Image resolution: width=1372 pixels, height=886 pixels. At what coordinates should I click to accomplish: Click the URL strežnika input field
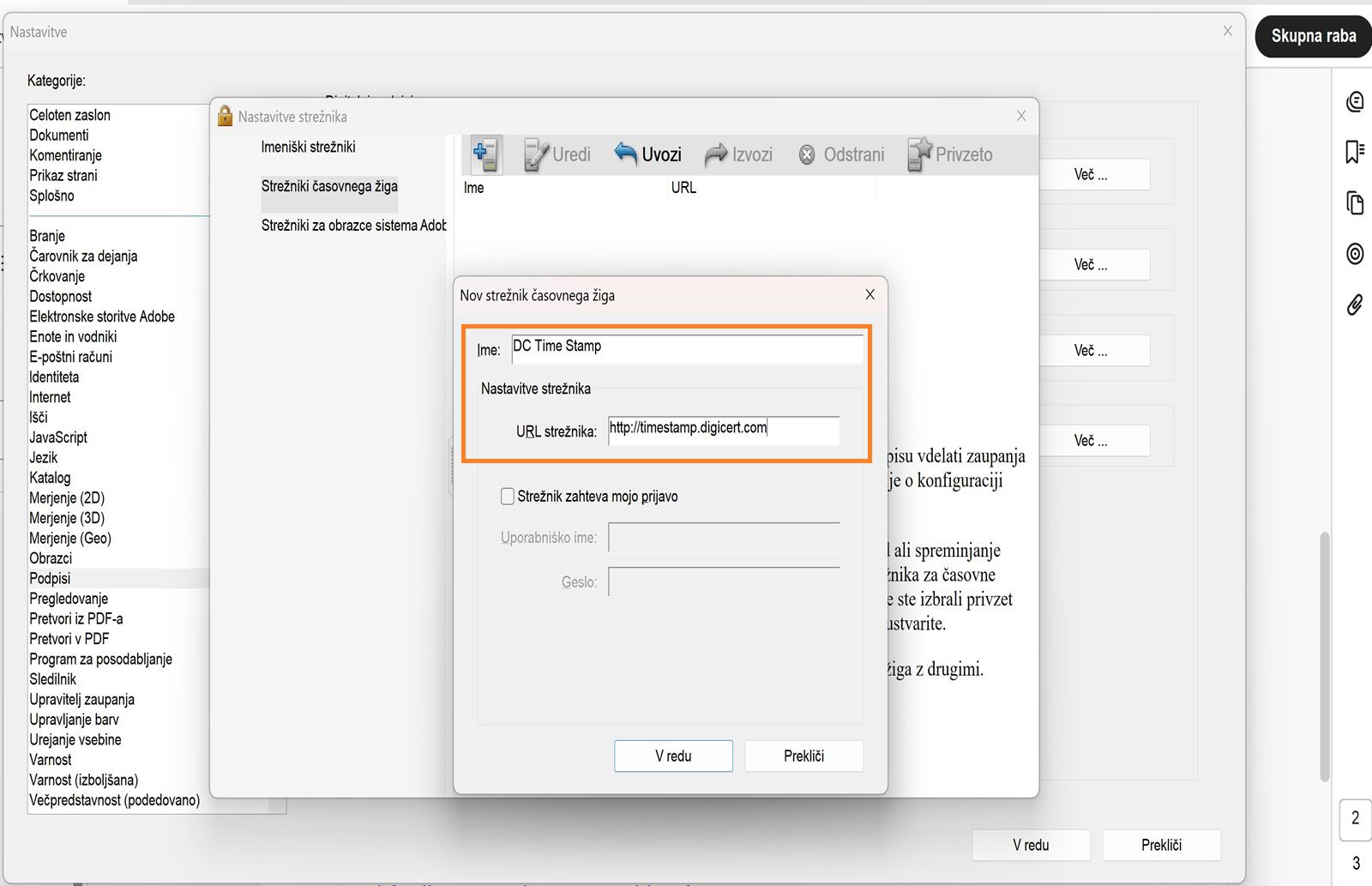click(724, 431)
